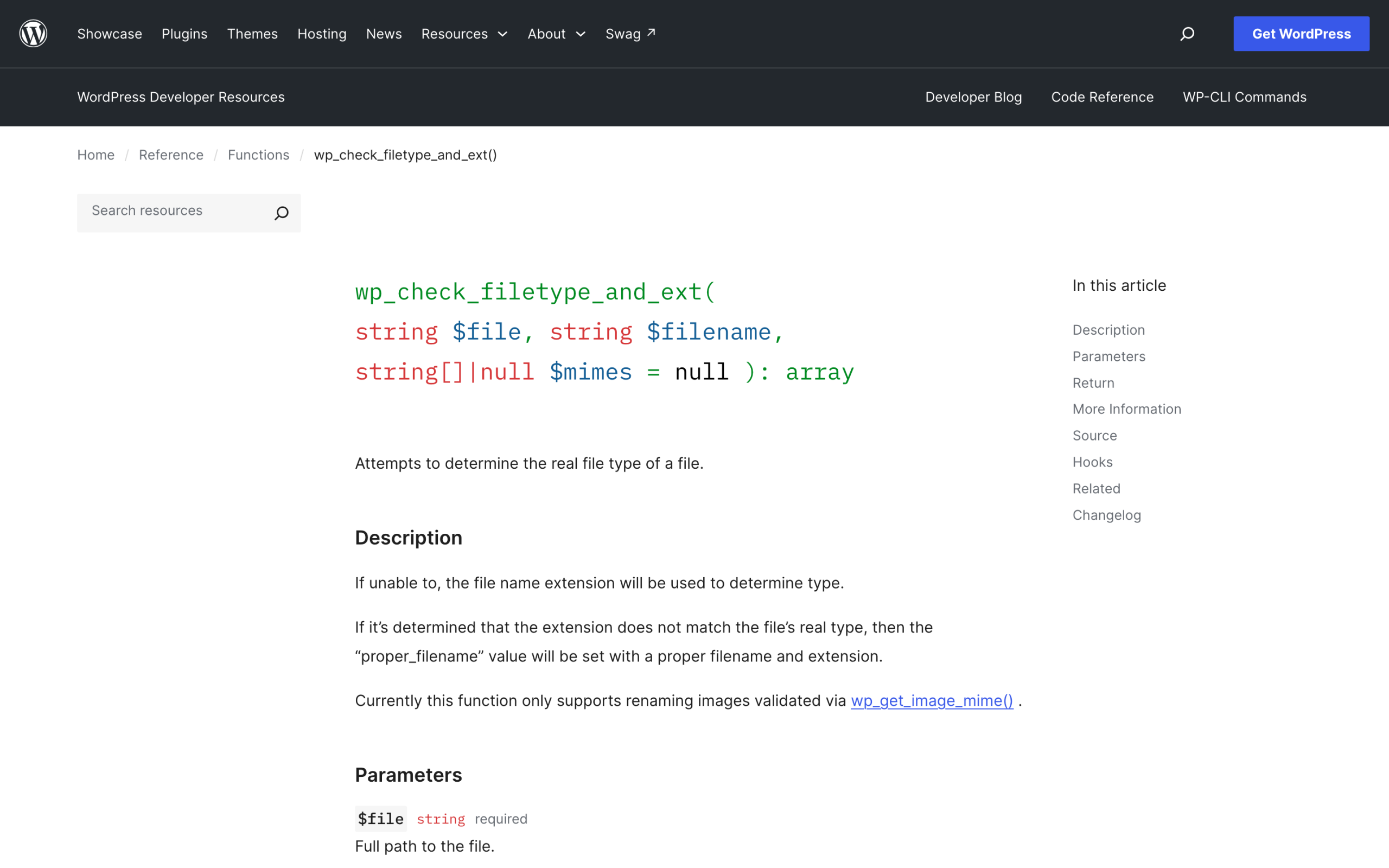Jump to Changelog in article contents

1107,515
